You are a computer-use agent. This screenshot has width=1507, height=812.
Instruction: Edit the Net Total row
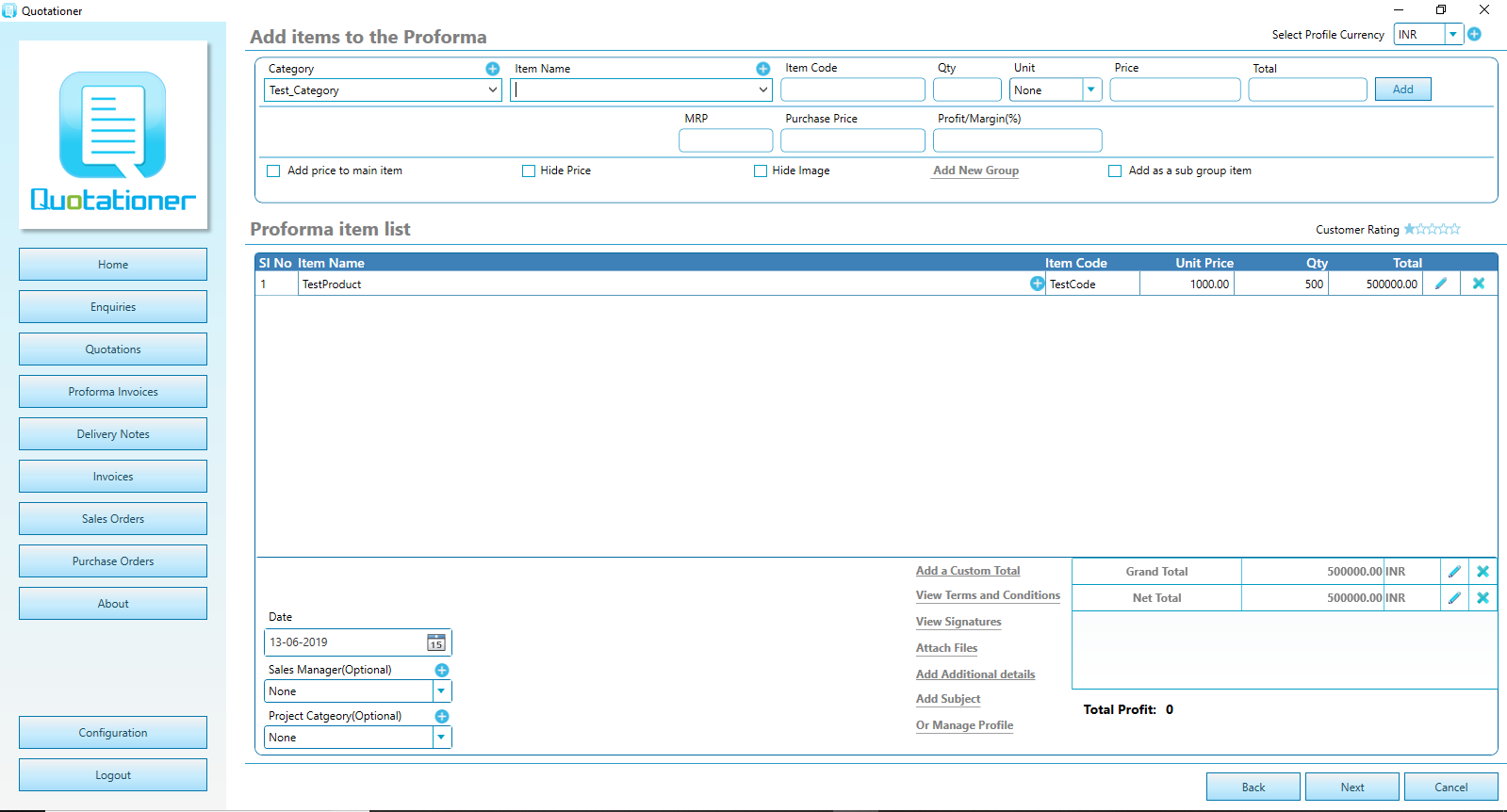[x=1454, y=598]
